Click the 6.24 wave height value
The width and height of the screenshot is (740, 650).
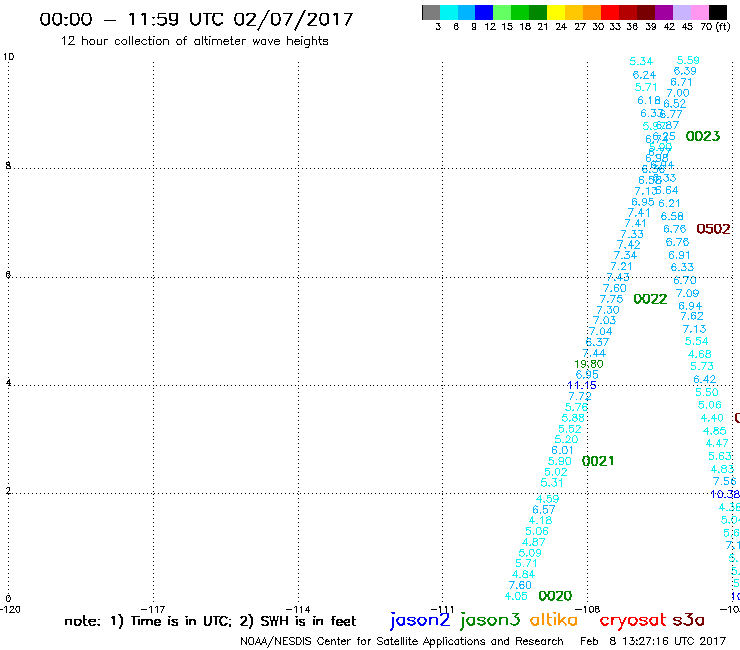tap(644, 75)
